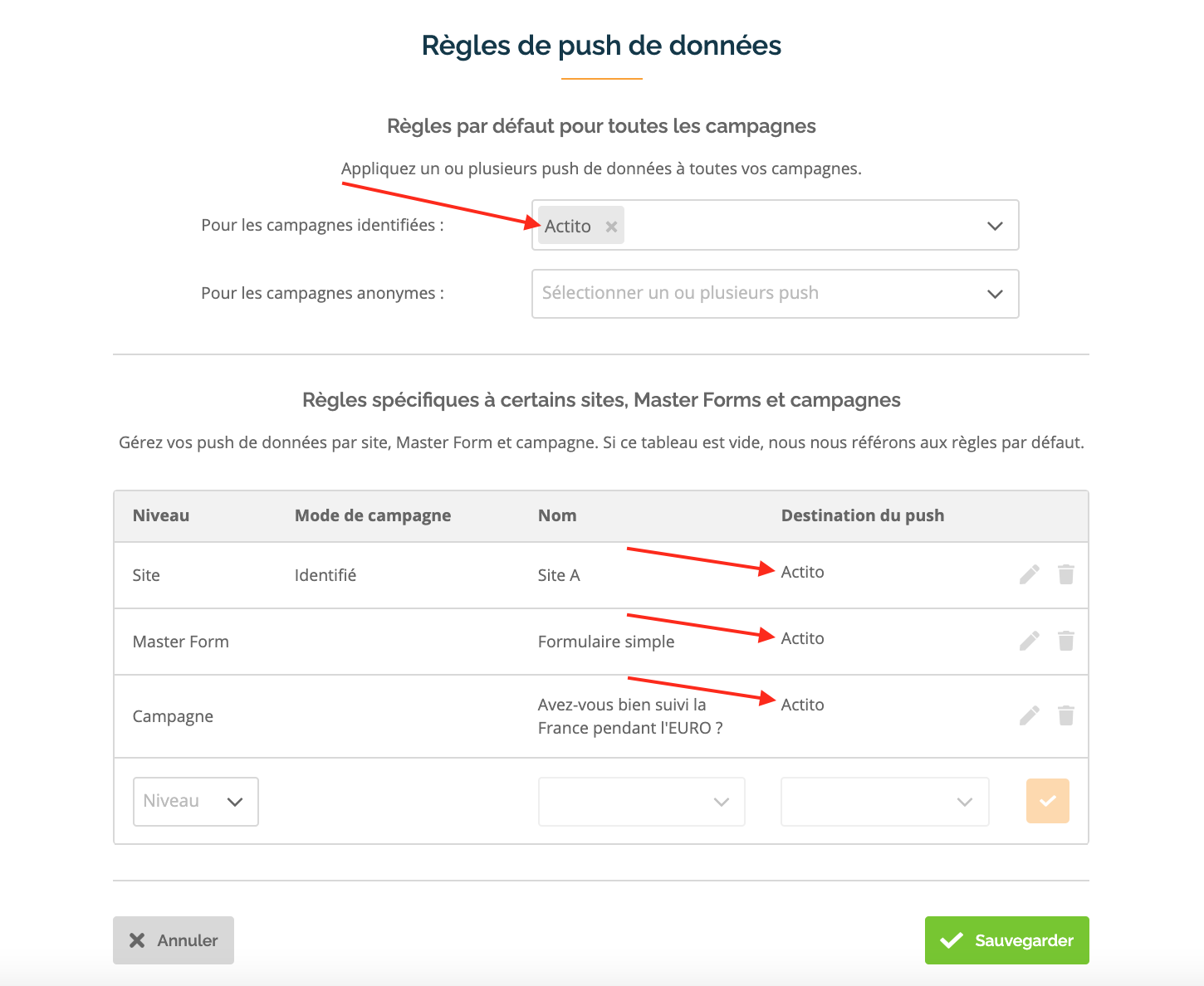
Task: Delete the Campagne EURO rule via trash icon
Action: tap(1066, 715)
